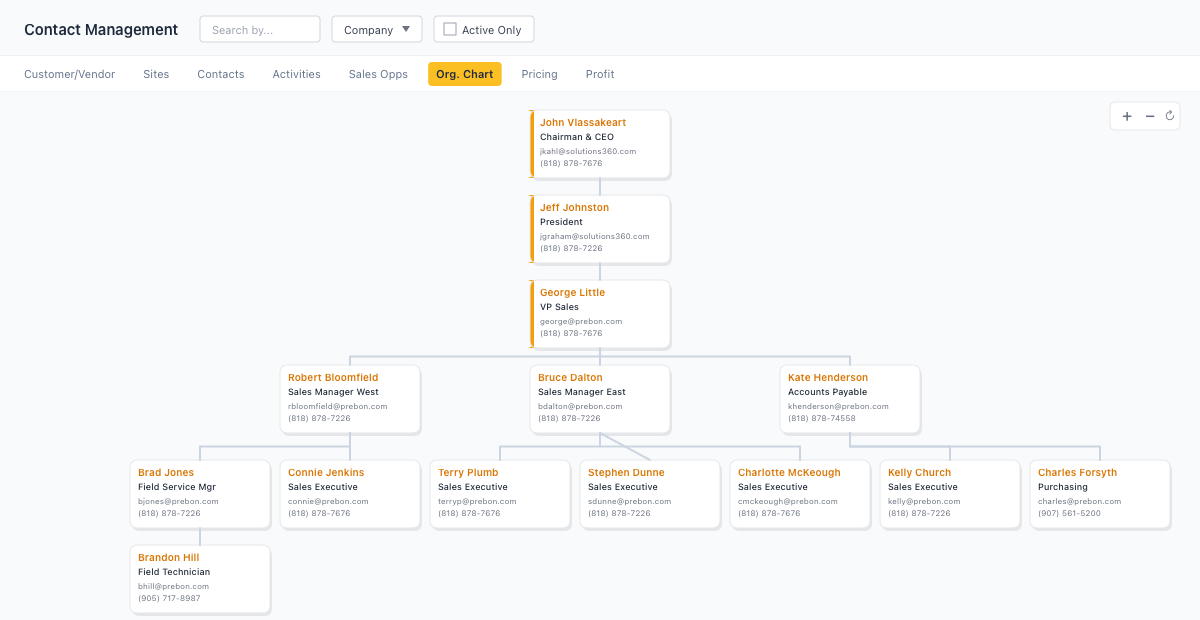Switch to the Activities tab
The width and height of the screenshot is (1200, 620).
296,74
